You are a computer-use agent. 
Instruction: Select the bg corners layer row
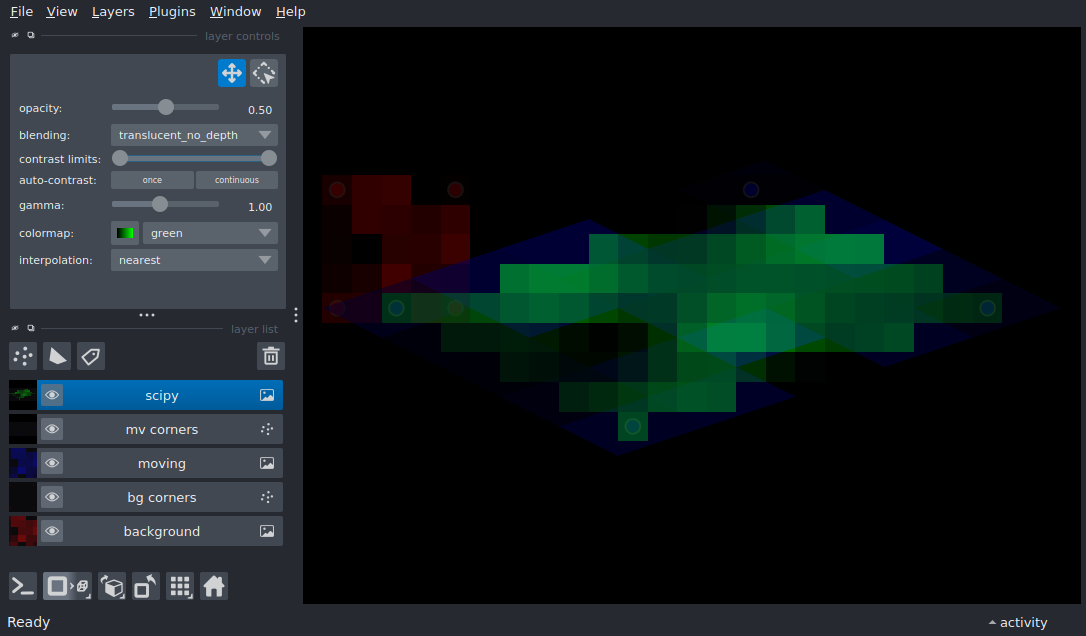(145, 497)
